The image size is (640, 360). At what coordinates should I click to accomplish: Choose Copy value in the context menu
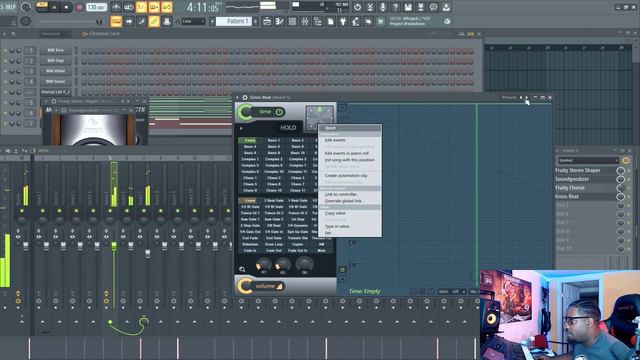[x=350, y=213]
